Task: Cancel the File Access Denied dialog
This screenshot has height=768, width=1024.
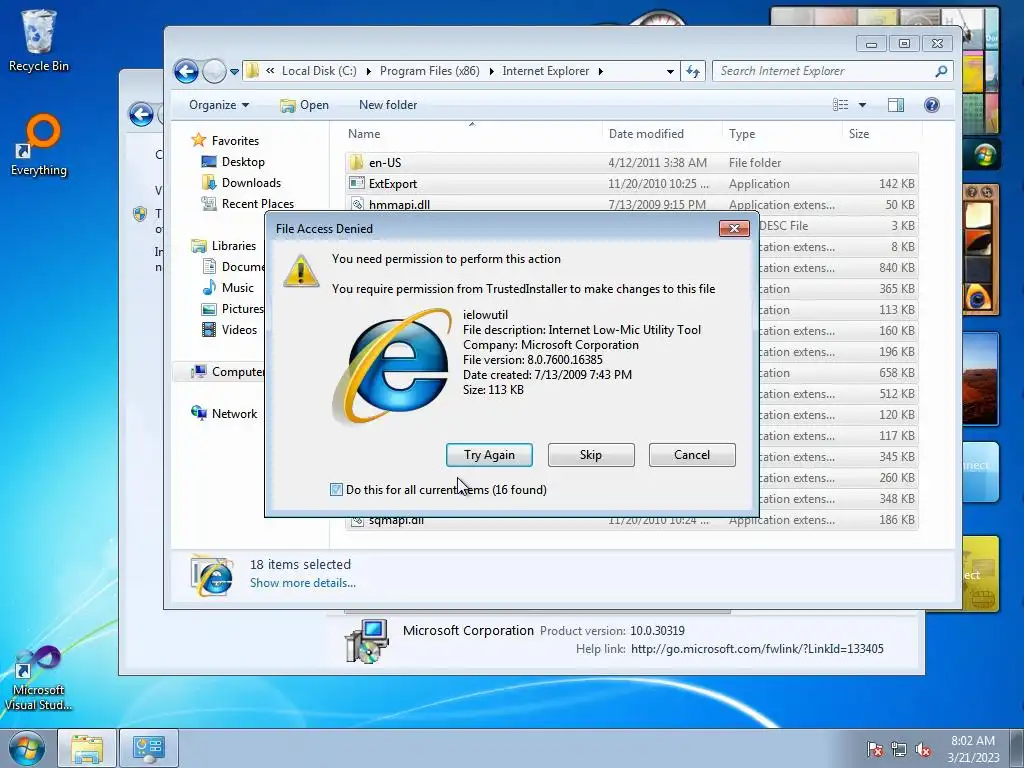Action: point(692,455)
